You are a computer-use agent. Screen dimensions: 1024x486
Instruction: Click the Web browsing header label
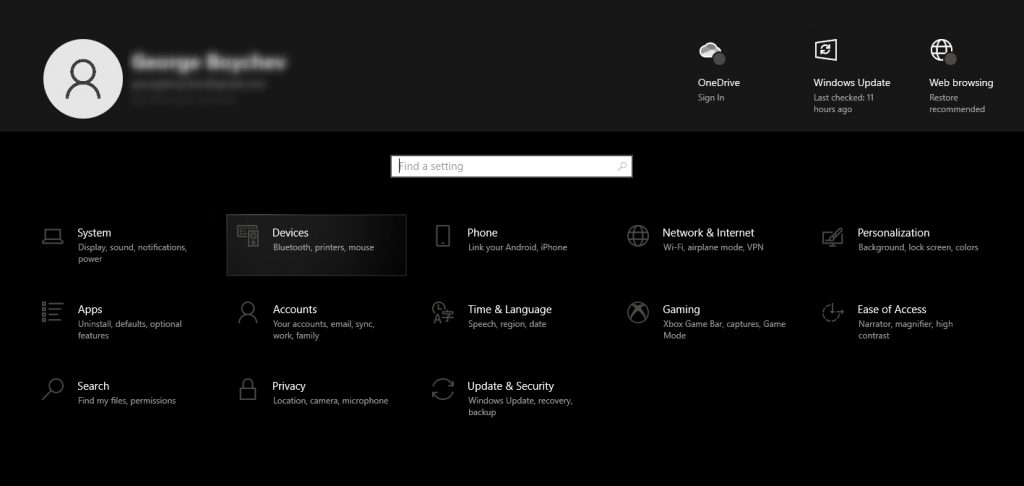(961, 83)
